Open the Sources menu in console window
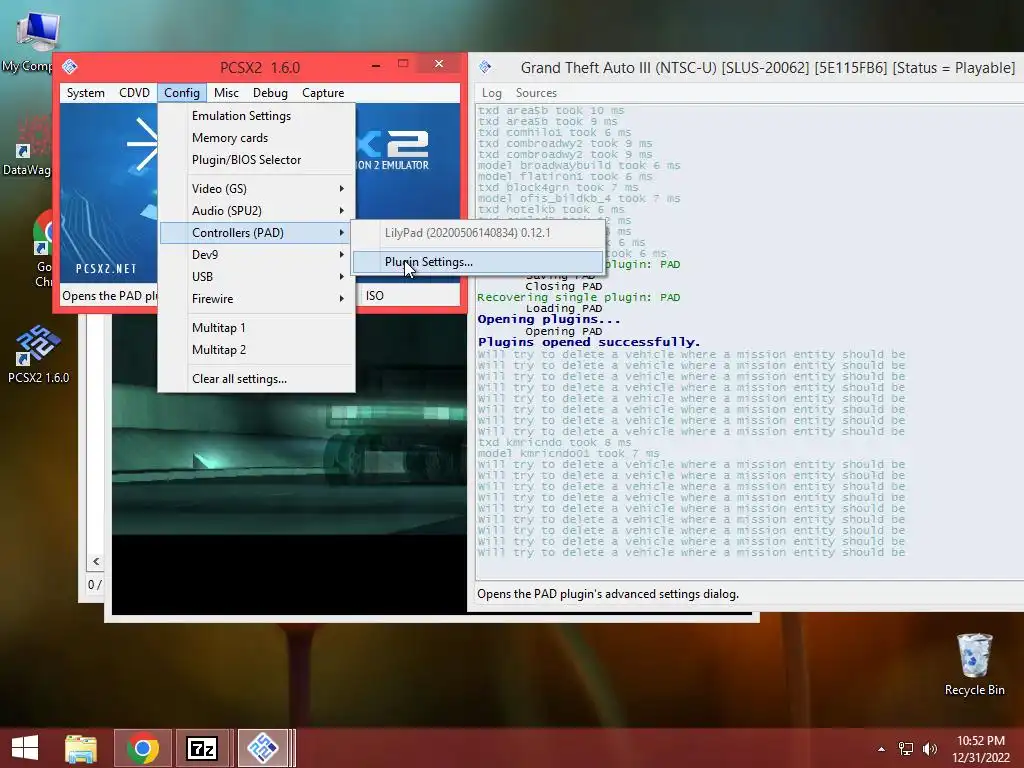The width and height of the screenshot is (1024, 768). coord(536,93)
